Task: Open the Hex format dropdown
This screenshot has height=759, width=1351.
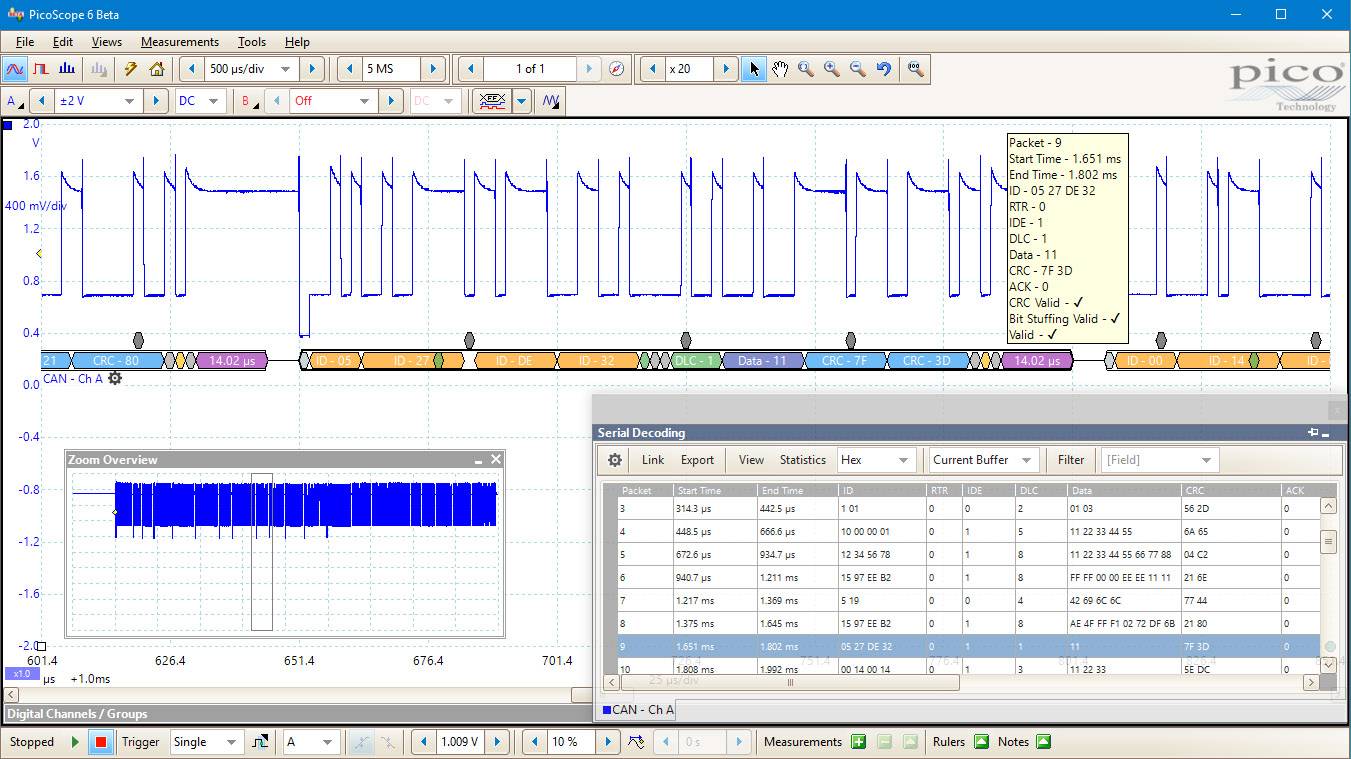Action: pyautogui.click(x=875, y=459)
